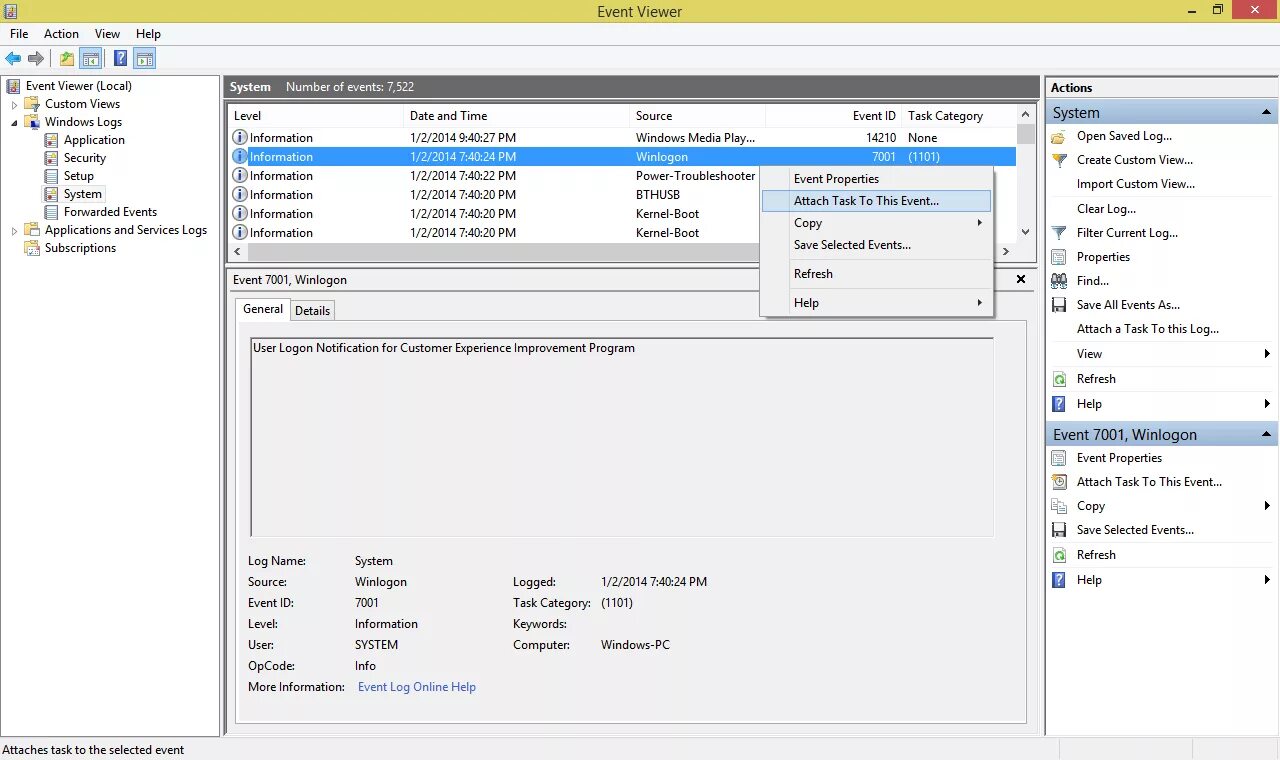Click Import Custom View in Actions

coord(1135,184)
